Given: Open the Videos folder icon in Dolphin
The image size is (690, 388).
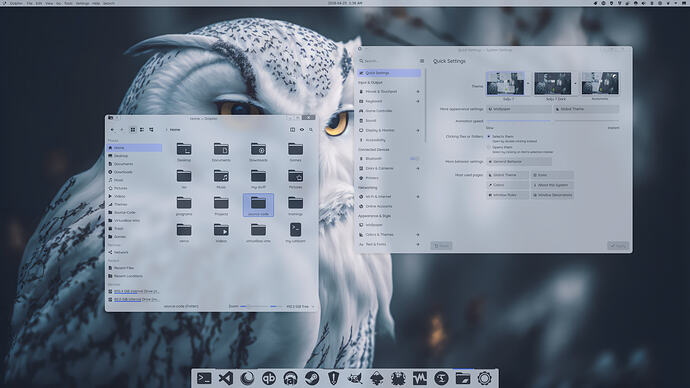Looking at the screenshot, I should (221, 232).
